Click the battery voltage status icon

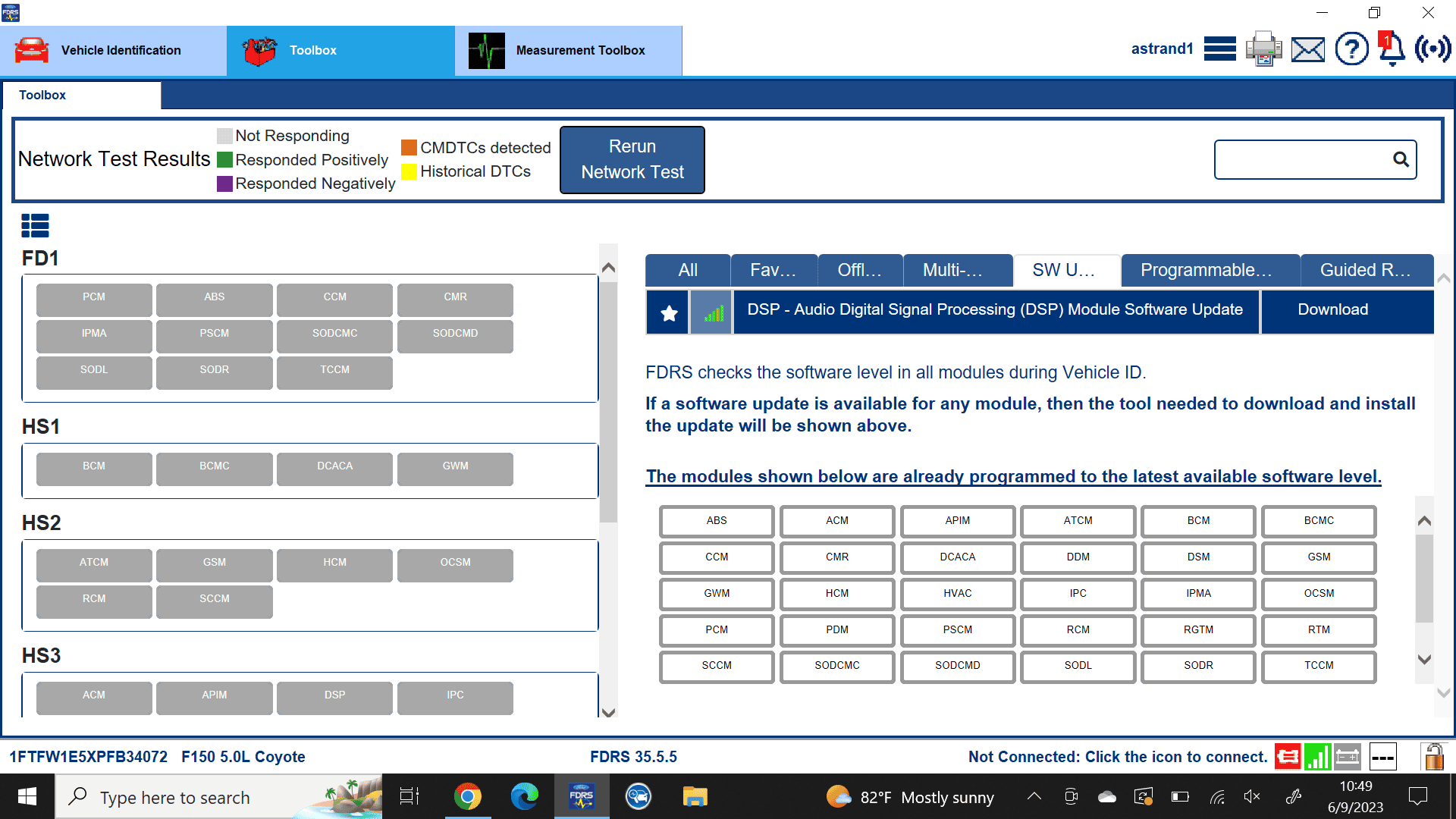pyautogui.click(x=1348, y=756)
